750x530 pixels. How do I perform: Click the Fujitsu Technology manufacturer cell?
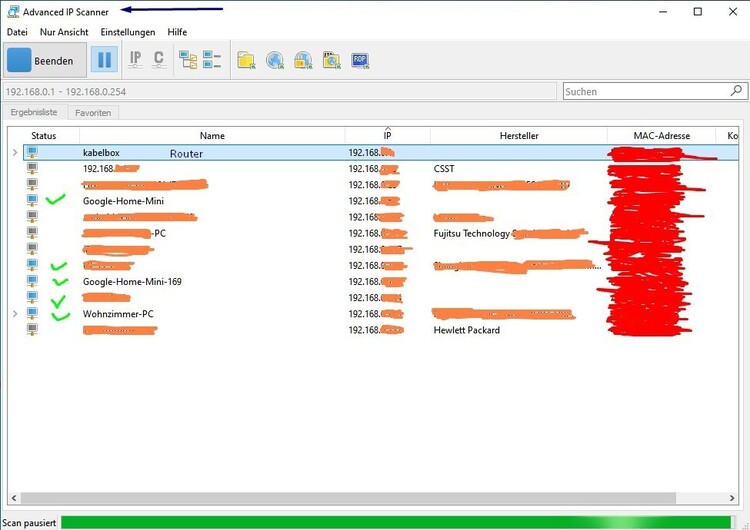click(x=472, y=233)
